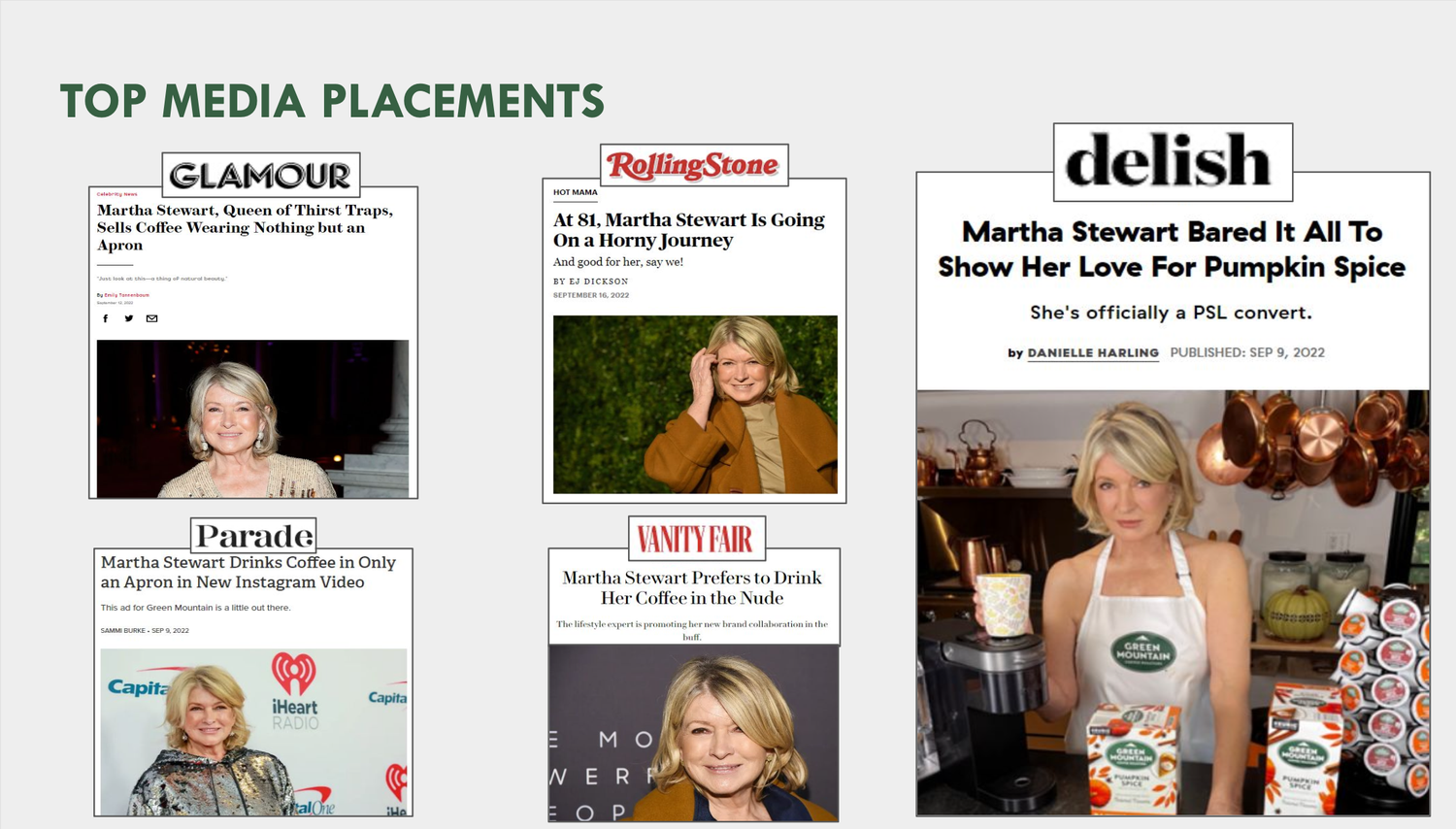Click 'And good for her, say we!' subtitle
The width and height of the screenshot is (1456, 829).
tap(618, 262)
